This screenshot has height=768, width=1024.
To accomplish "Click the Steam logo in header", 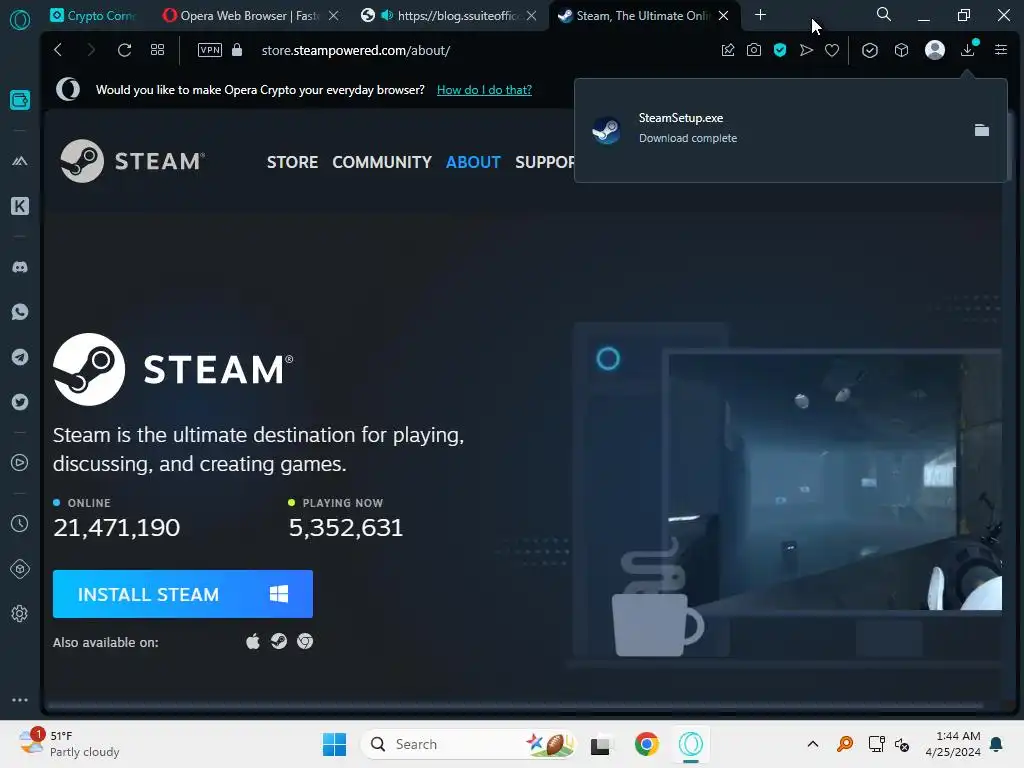I will coord(133,161).
